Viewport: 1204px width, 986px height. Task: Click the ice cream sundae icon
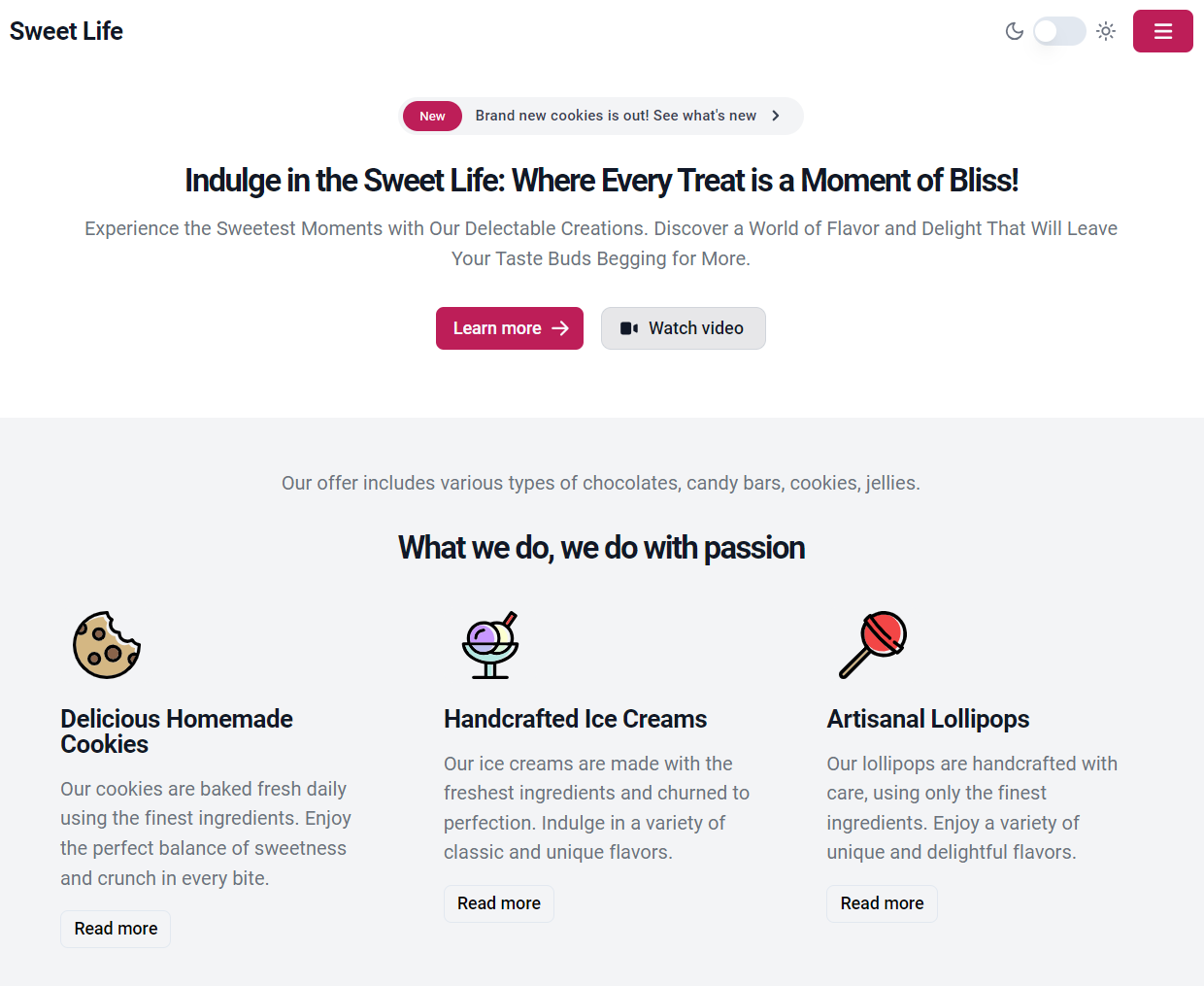pyautogui.click(x=489, y=645)
